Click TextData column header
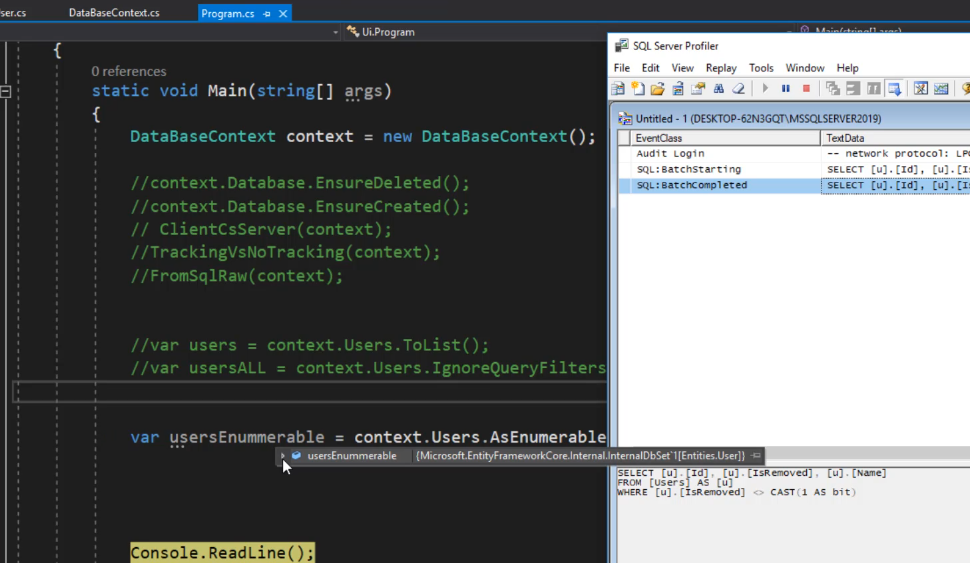The image size is (970, 563). (895, 138)
